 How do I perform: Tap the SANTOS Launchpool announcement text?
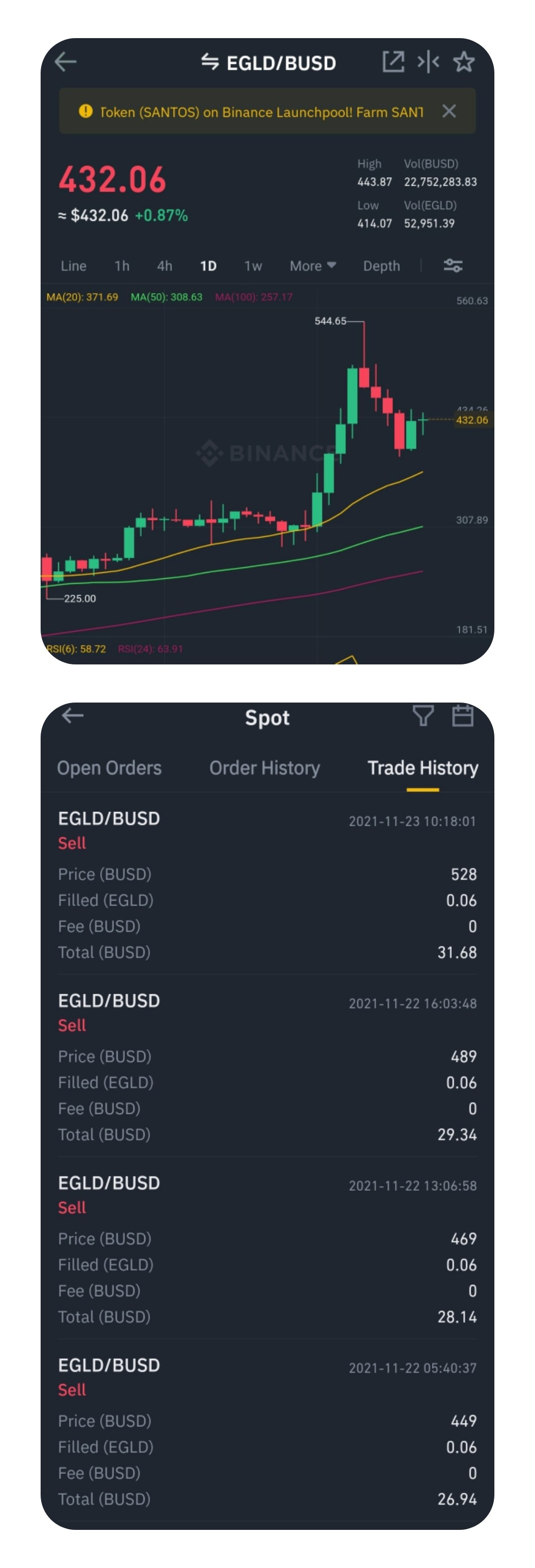(x=262, y=112)
